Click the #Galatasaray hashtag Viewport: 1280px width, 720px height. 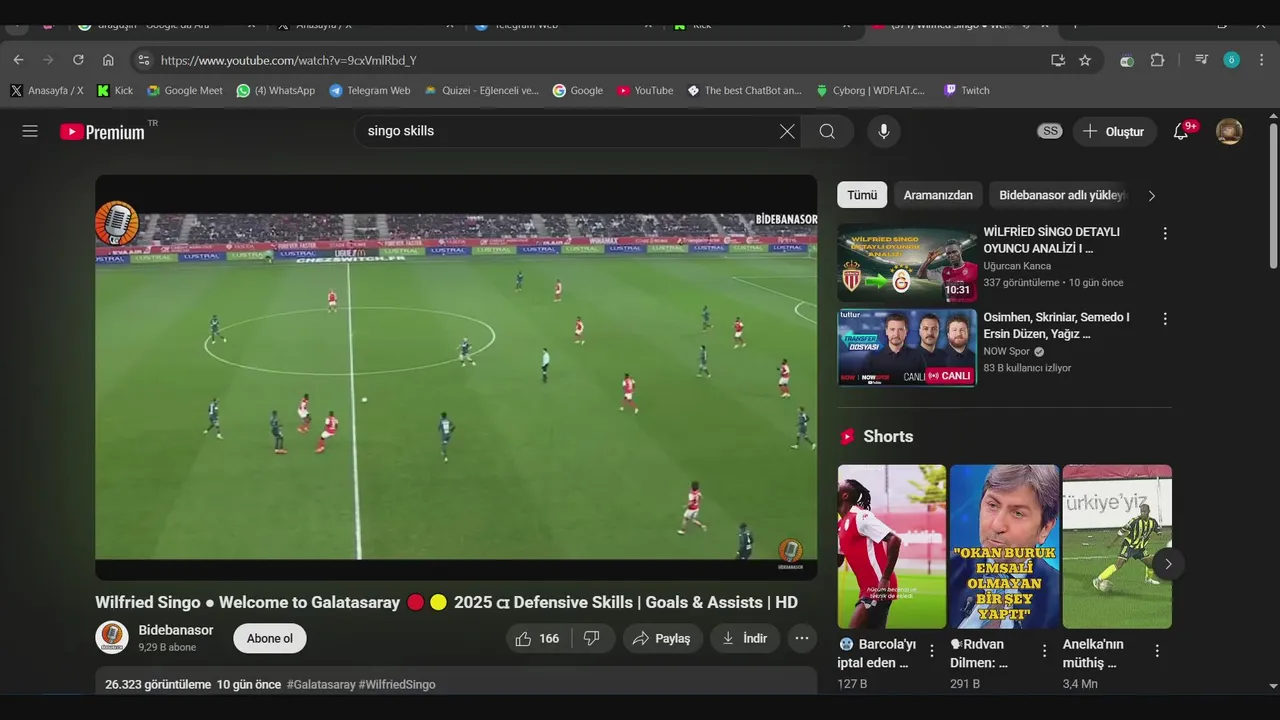tap(321, 685)
